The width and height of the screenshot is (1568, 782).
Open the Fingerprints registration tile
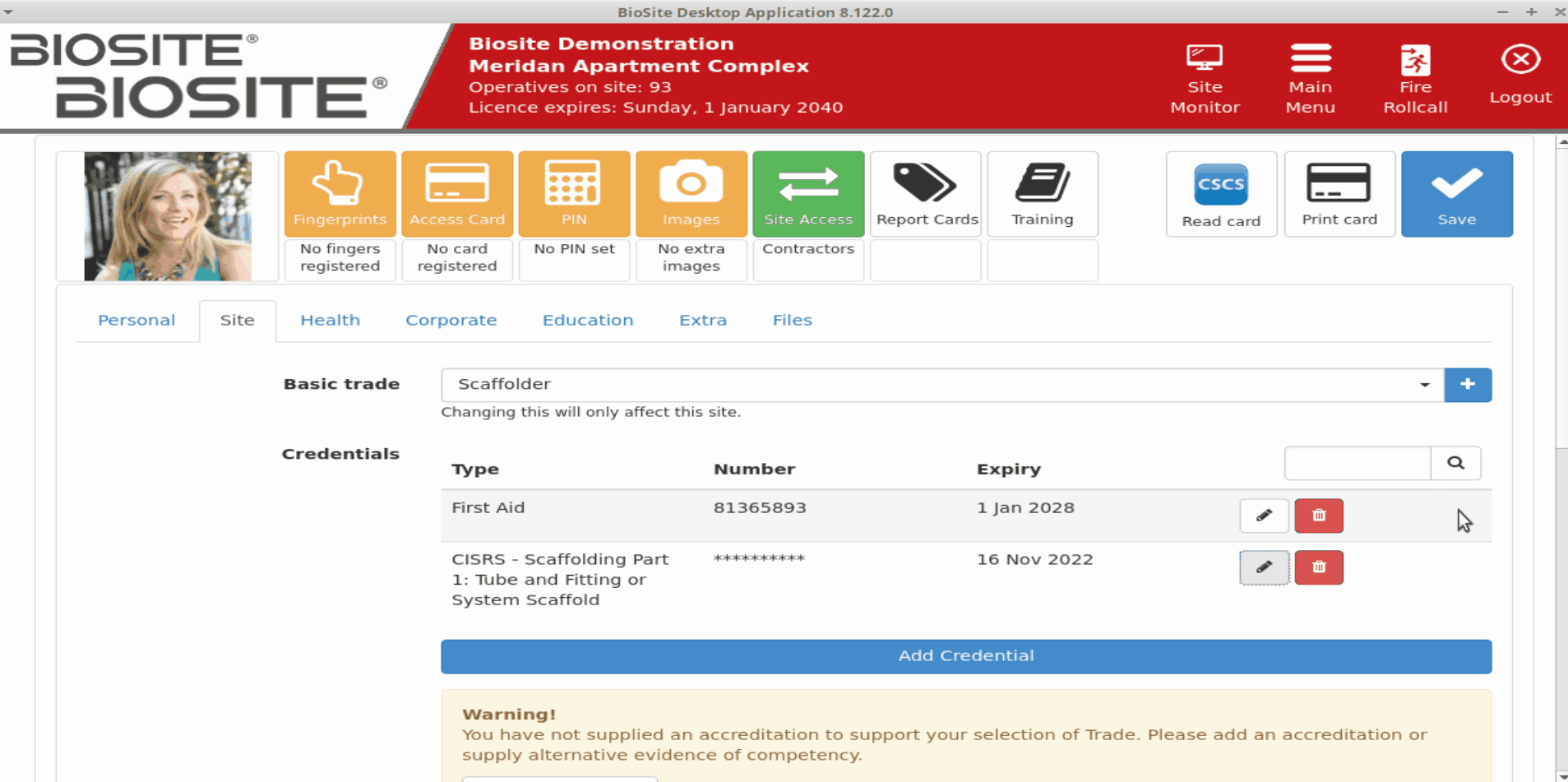(340, 193)
